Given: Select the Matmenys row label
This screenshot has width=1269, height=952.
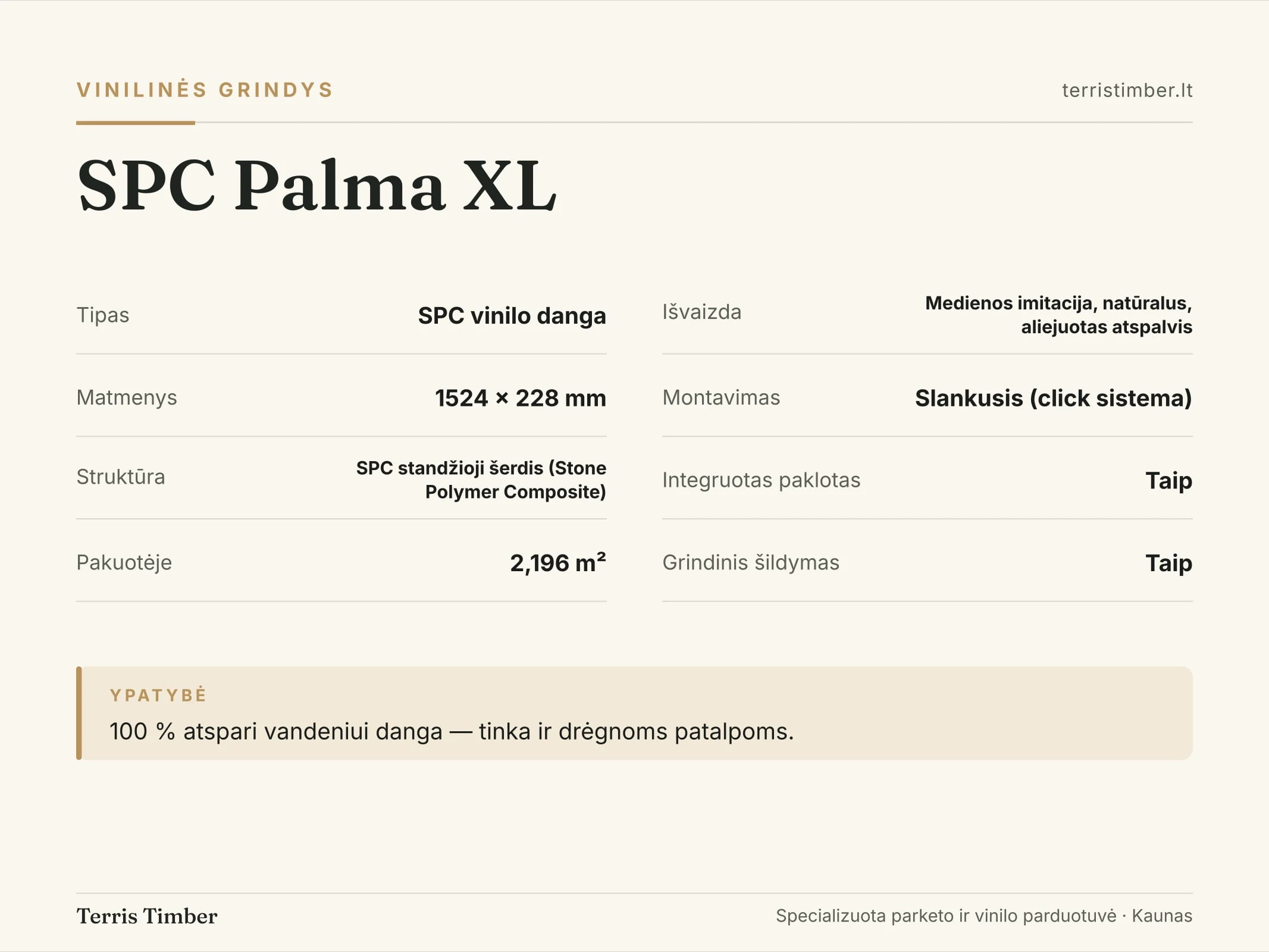Looking at the screenshot, I should 127,397.
